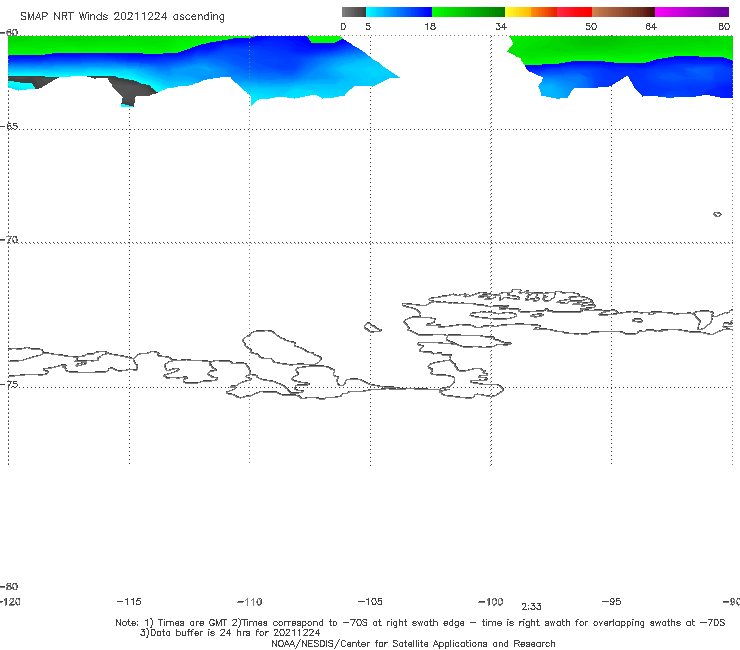This screenshot has width=740, height=650.
Task: Click the longitude label '-110'
Action: pyautogui.click(x=250, y=602)
